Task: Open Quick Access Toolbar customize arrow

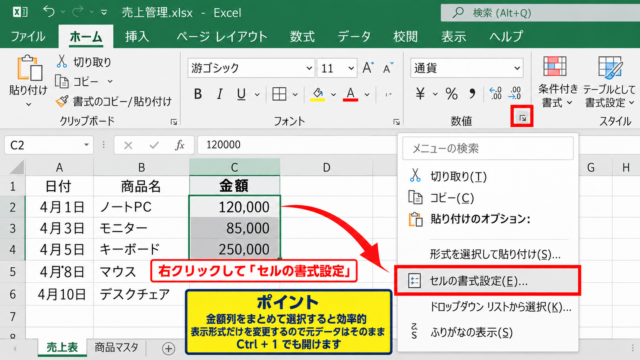Action: [x=104, y=12]
